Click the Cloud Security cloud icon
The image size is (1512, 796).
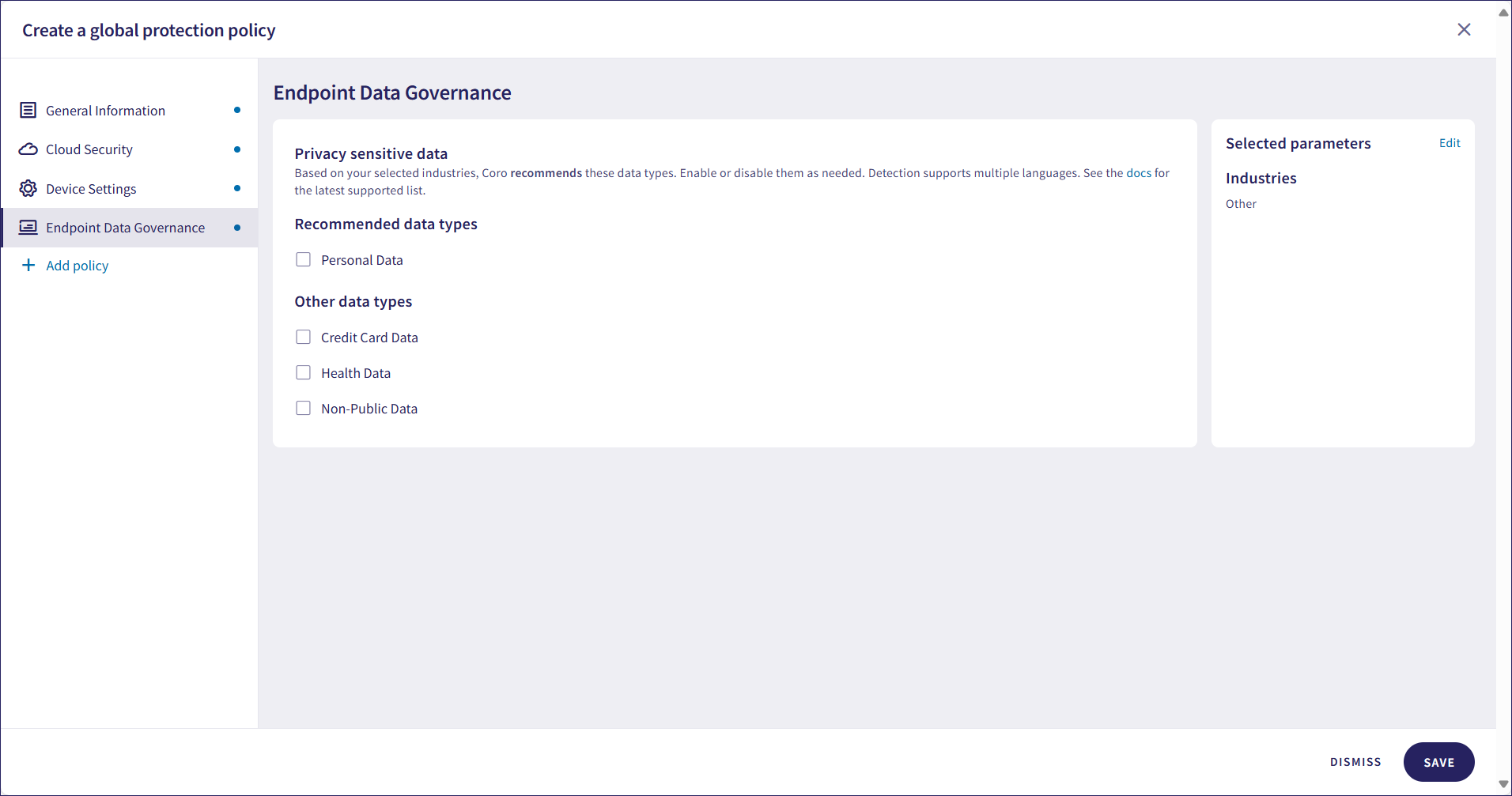click(28, 149)
